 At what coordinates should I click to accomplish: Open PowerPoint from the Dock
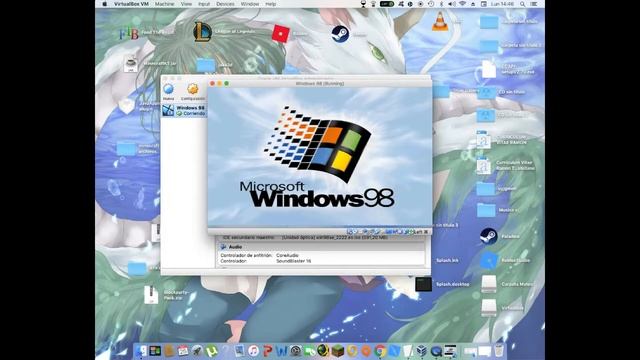tap(268, 351)
